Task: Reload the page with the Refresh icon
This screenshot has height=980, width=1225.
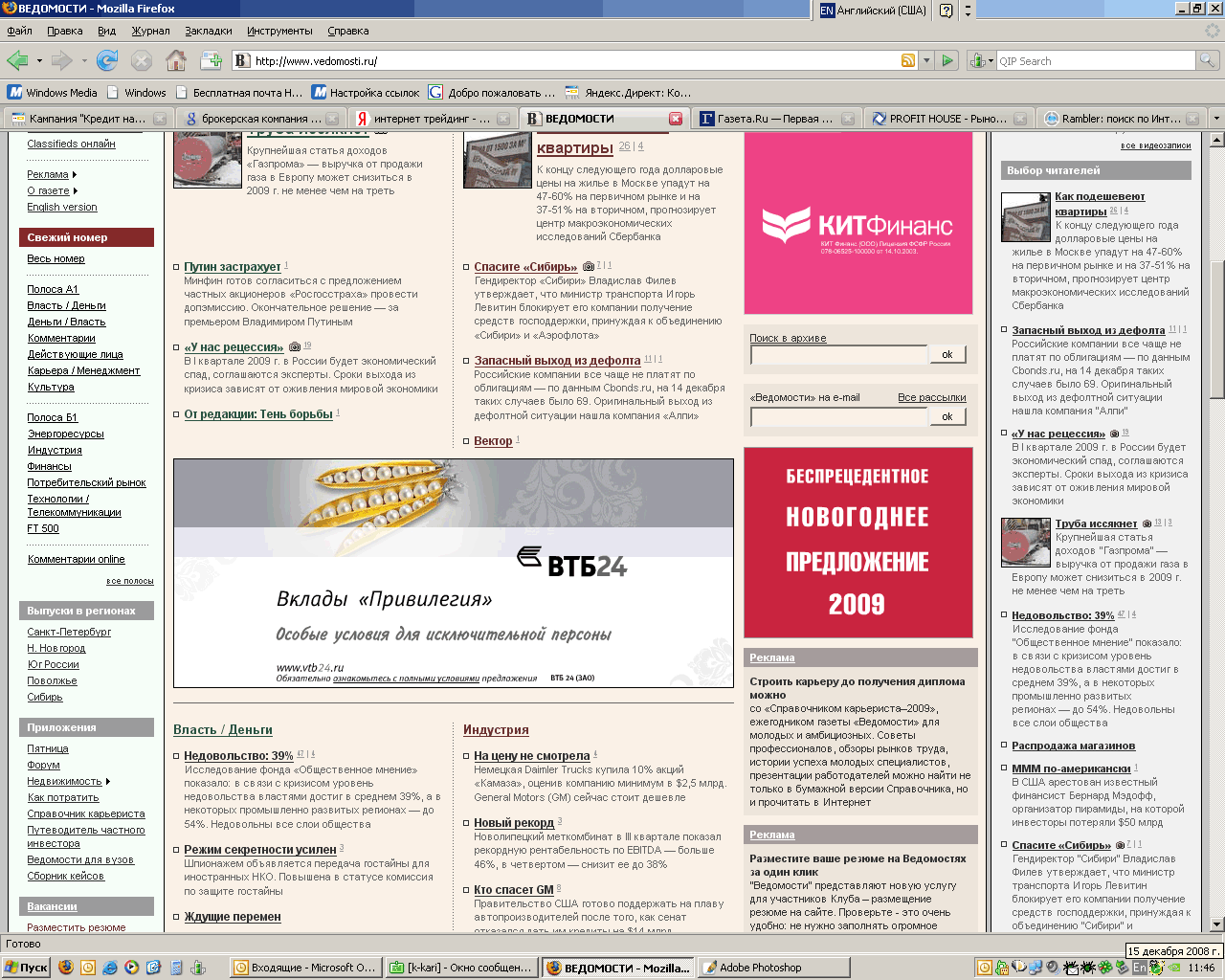Action: pos(107,60)
